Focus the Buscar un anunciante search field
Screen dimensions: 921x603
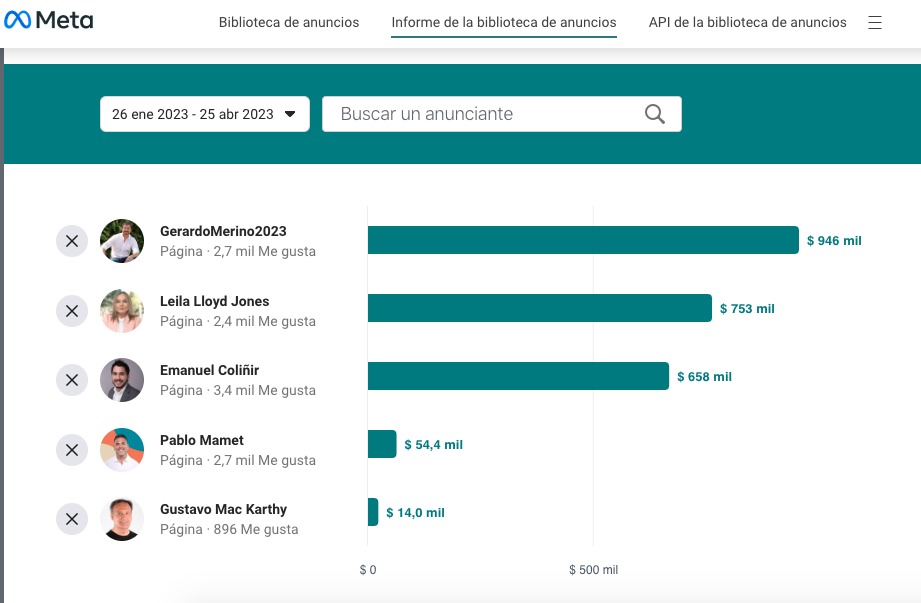pos(502,114)
